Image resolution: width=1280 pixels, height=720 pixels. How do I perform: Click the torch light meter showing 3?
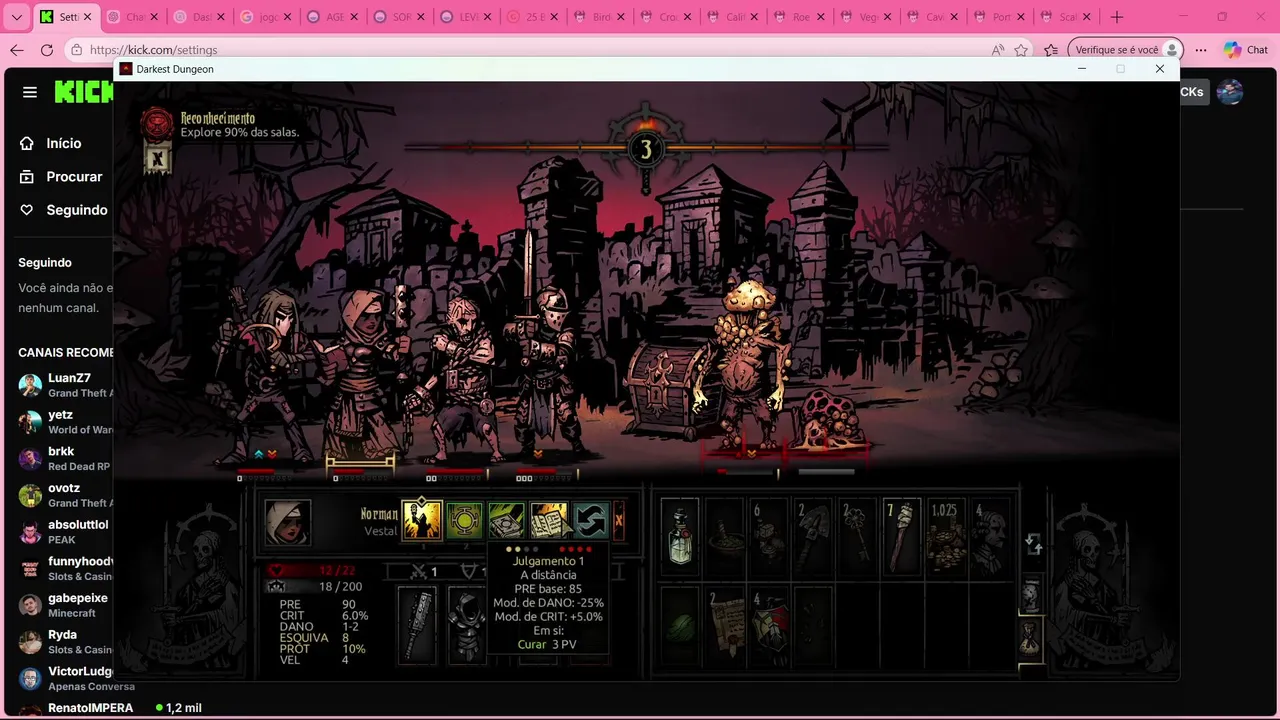tap(645, 150)
